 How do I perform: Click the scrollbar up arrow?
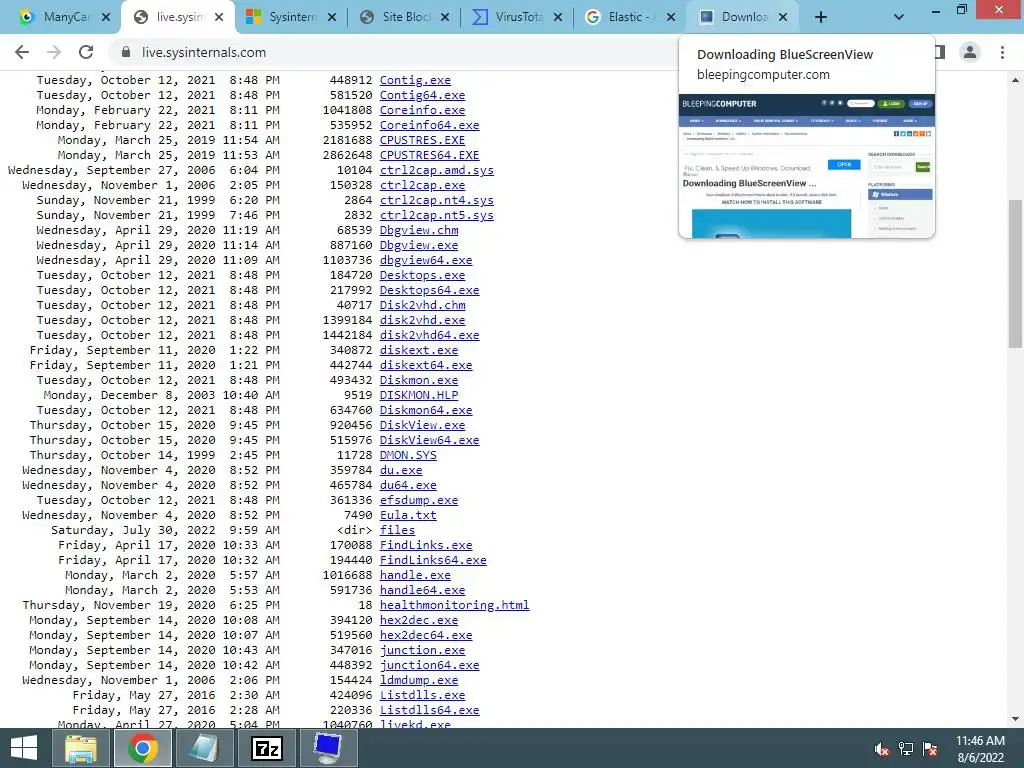pyautogui.click(x=1015, y=80)
